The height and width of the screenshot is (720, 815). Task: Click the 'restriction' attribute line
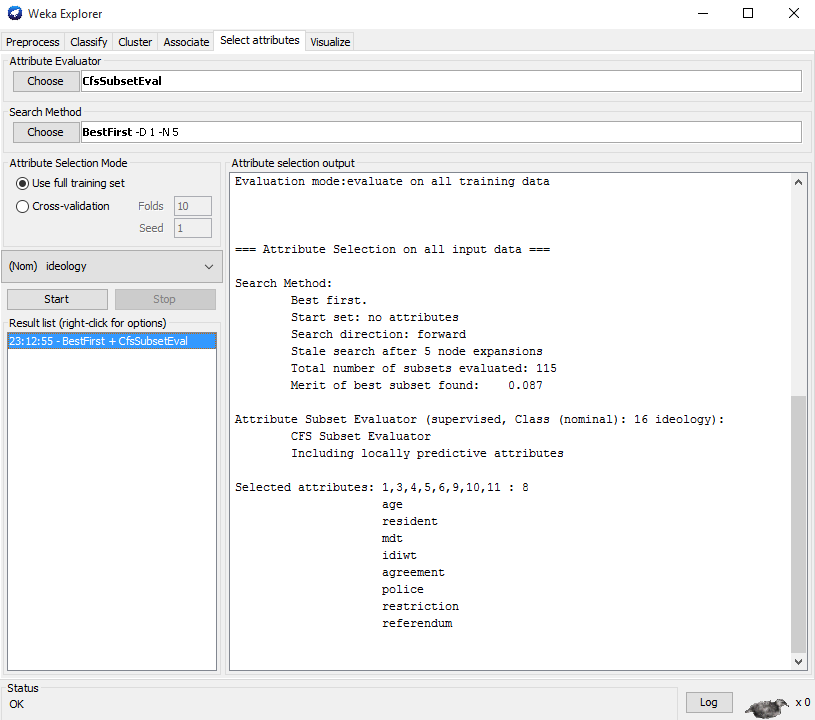coord(420,607)
